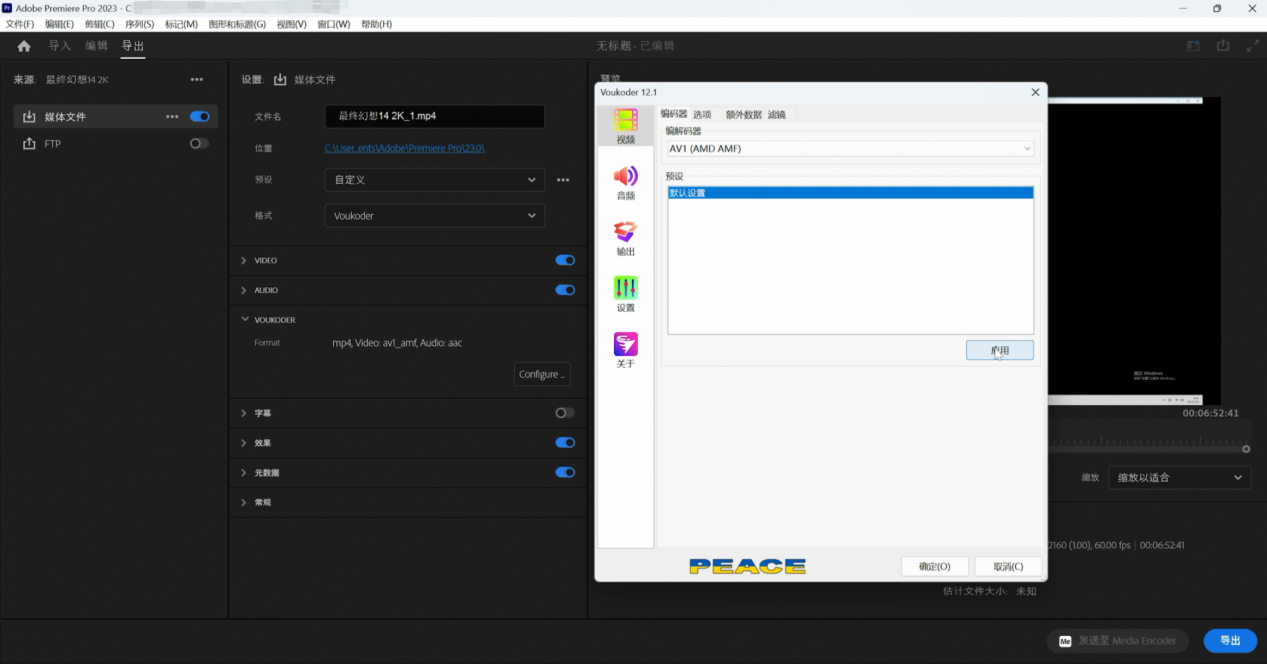This screenshot has height=664, width=1267.
Task: Switch to the 选项 tab in Voukoder
Action: pyautogui.click(x=702, y=115)
